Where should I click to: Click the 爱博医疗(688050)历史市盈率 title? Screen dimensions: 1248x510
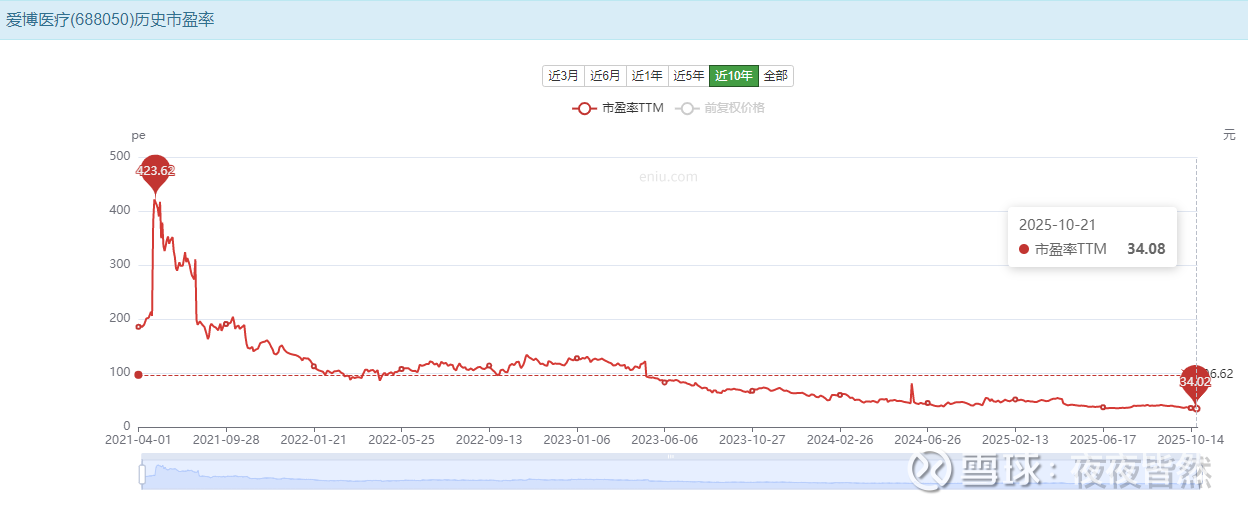[x=111, y=20]
